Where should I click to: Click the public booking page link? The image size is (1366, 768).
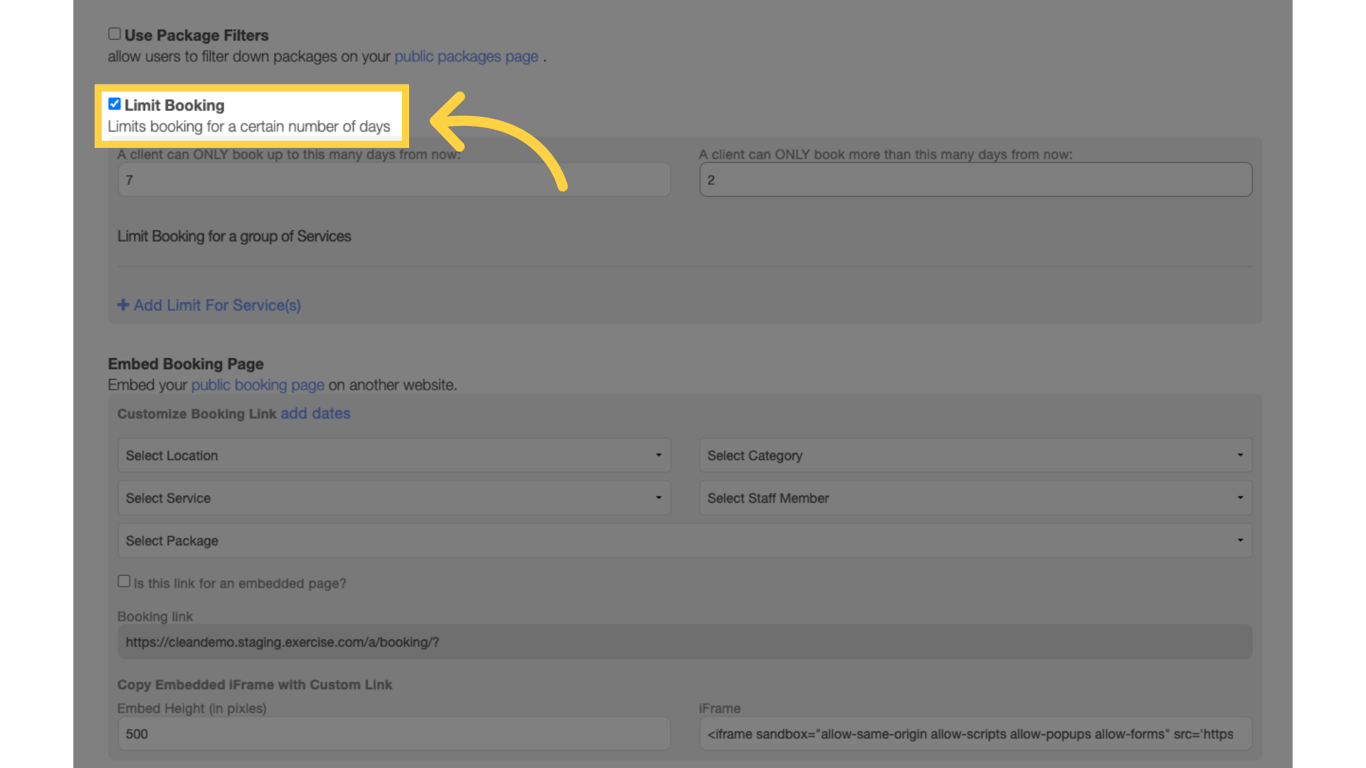[257, 384]
